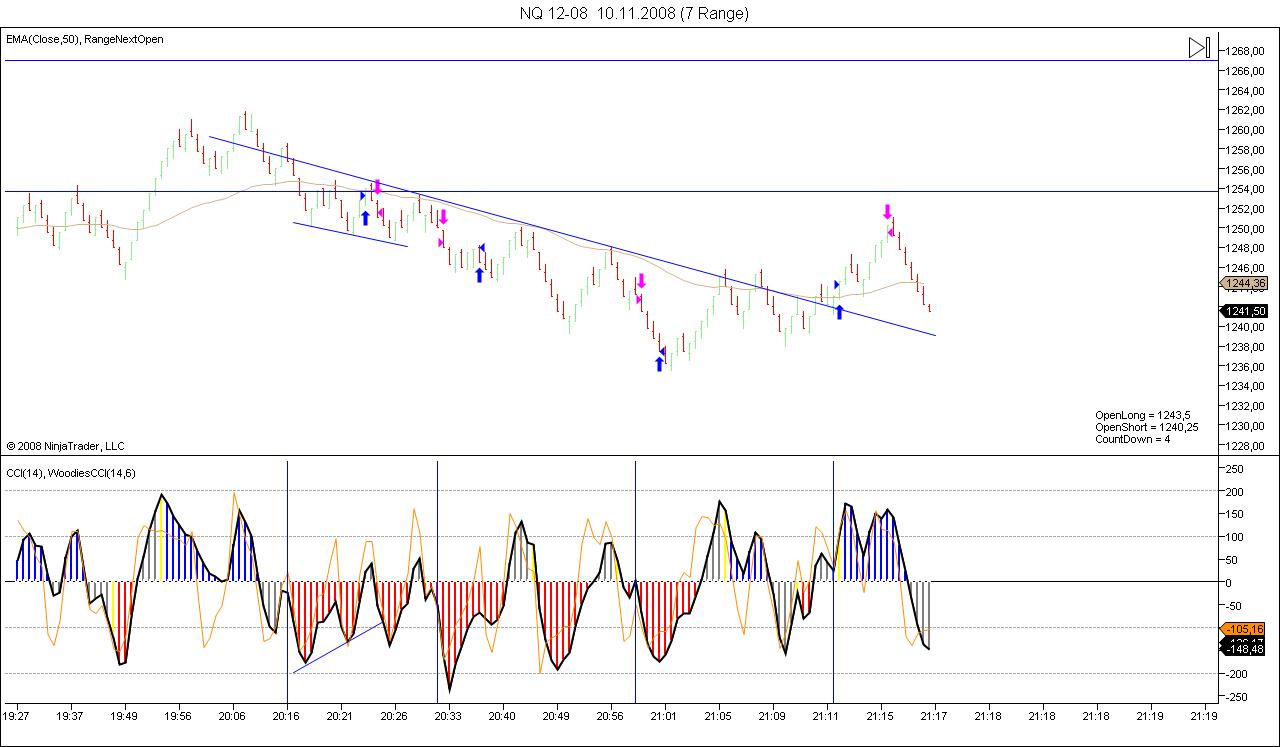Select the EMA(Close,50), RangeNextOpen indicator label
Image resolution: width=1280 pixels, height=747 pixels.
pyautogui.click(x=85, y=39)
